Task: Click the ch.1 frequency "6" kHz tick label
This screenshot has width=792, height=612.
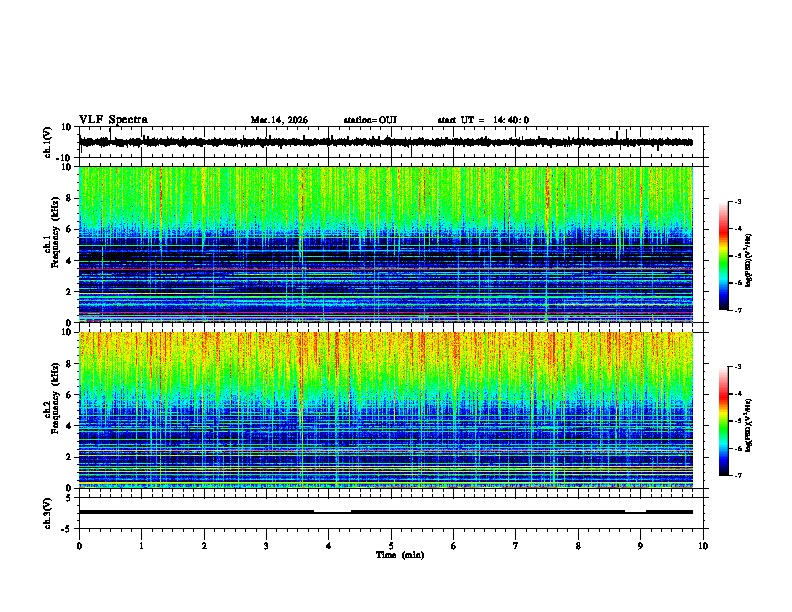Action: 69,230
